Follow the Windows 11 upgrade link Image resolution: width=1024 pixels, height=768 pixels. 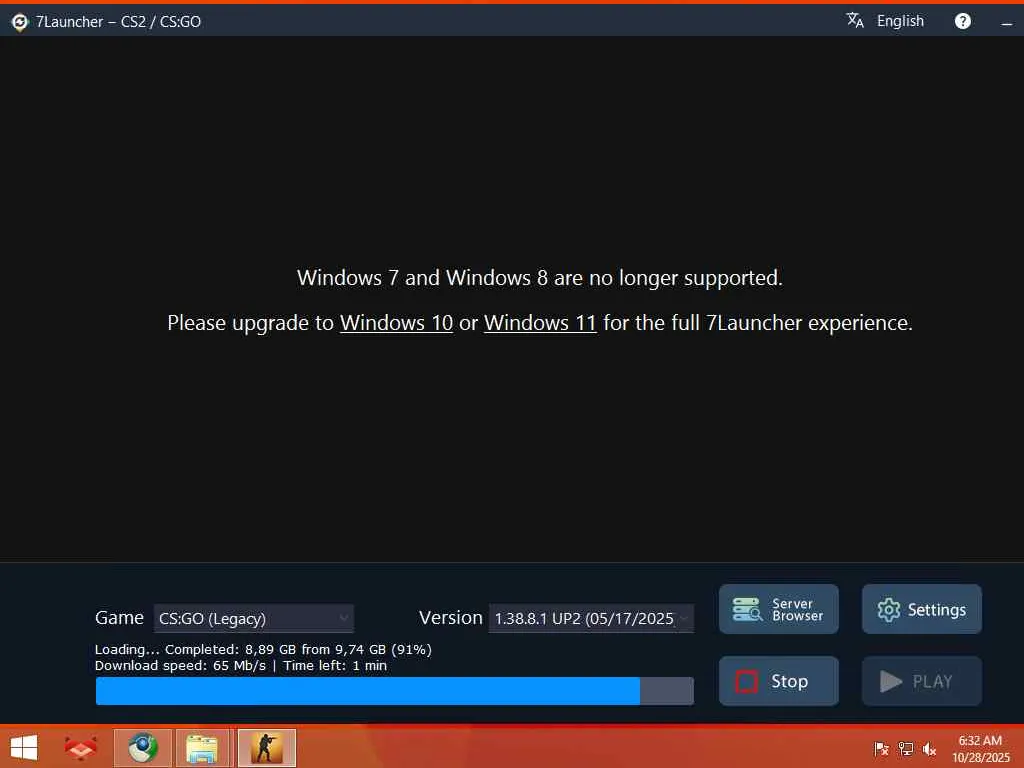[540, 323]
